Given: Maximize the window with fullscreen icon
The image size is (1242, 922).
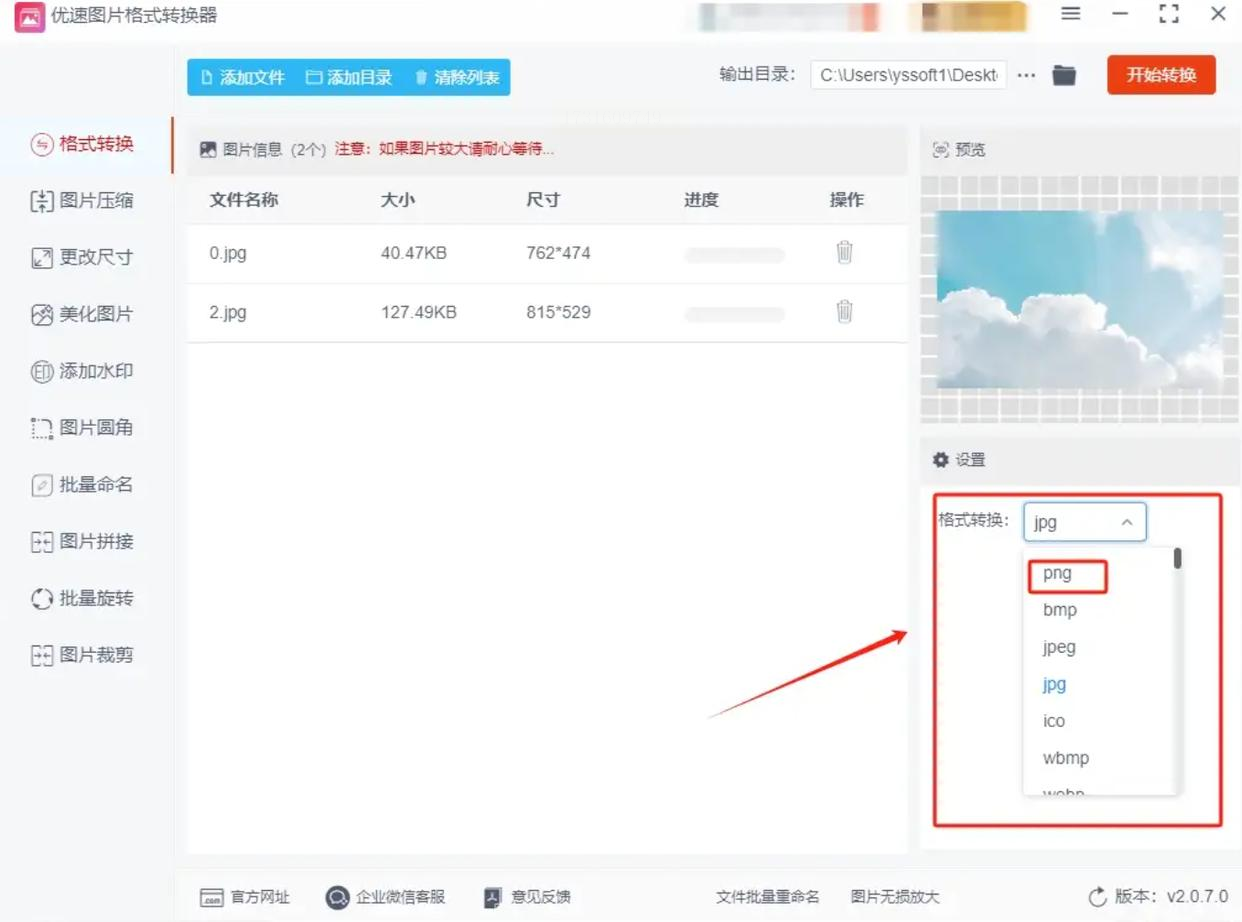Looking at the screenshot, I should (1168, 14).
